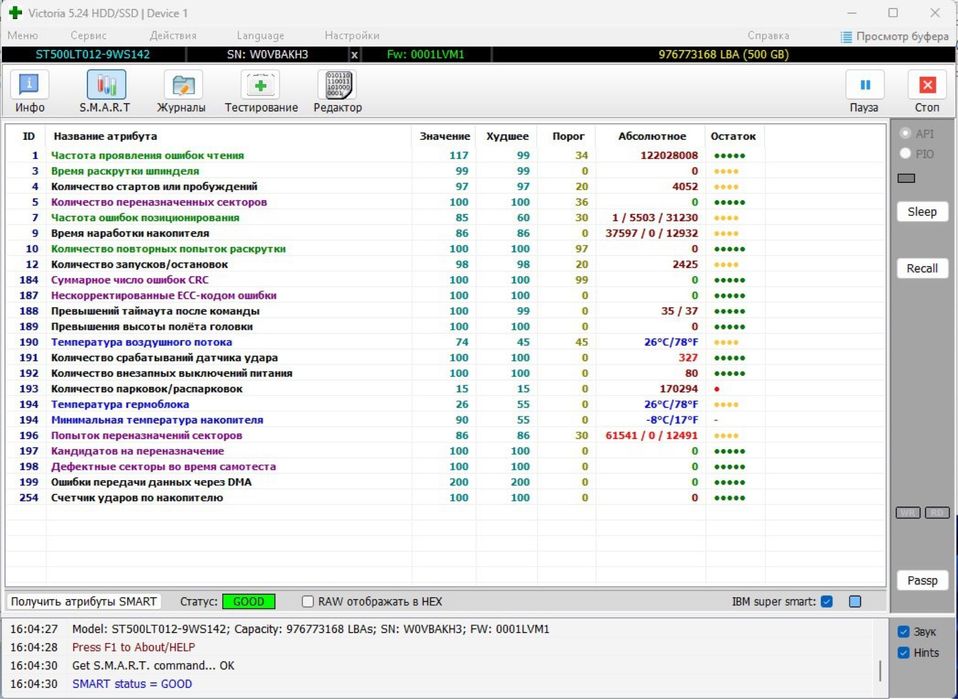Toggle RAW отображать в HEX checkbox

coord(308,601)
